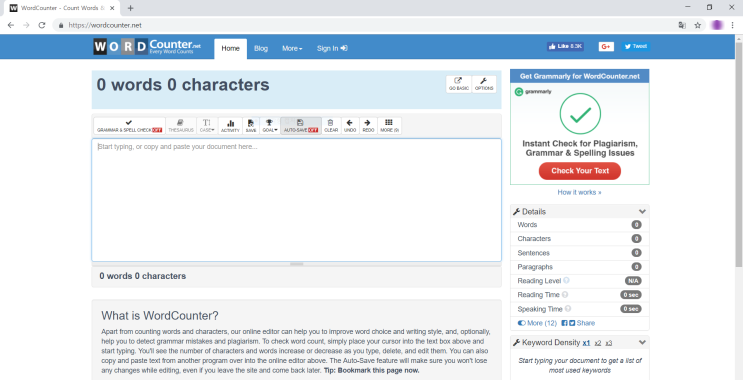Click the site security lock icon
The height and width of the screenshot is (380, 743).
coord(61,25)
